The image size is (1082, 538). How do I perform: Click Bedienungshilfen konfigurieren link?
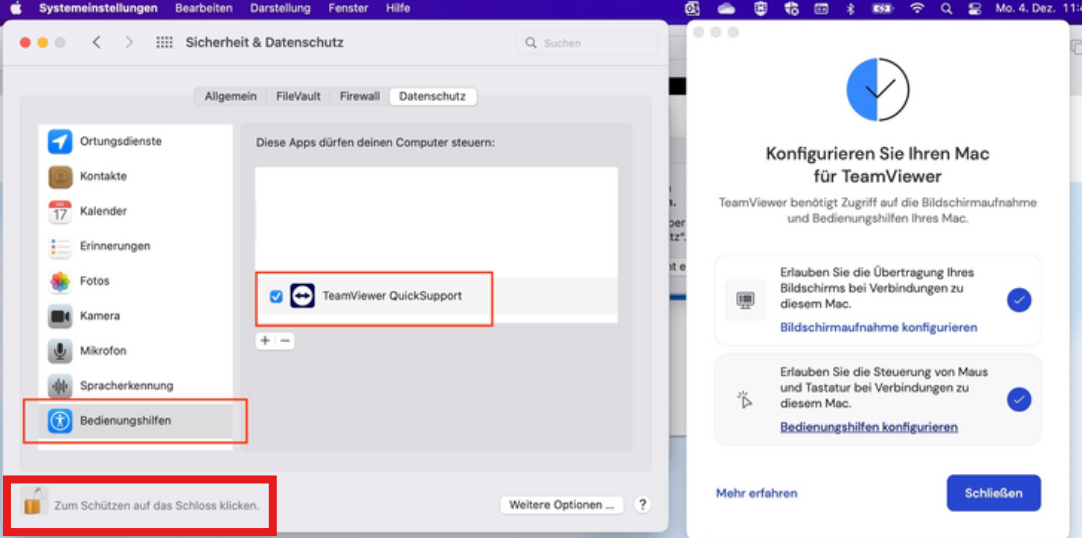pos(869,427)
